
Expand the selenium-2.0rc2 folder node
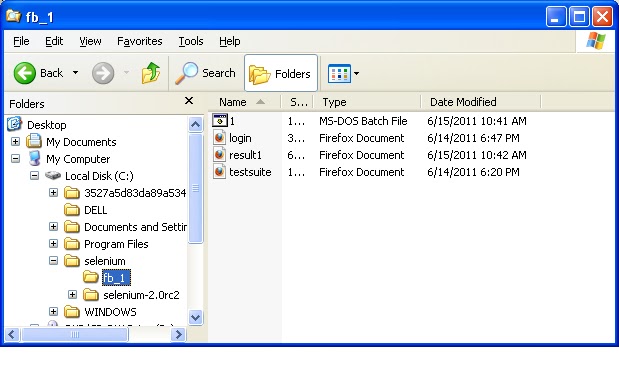point(73,294)
